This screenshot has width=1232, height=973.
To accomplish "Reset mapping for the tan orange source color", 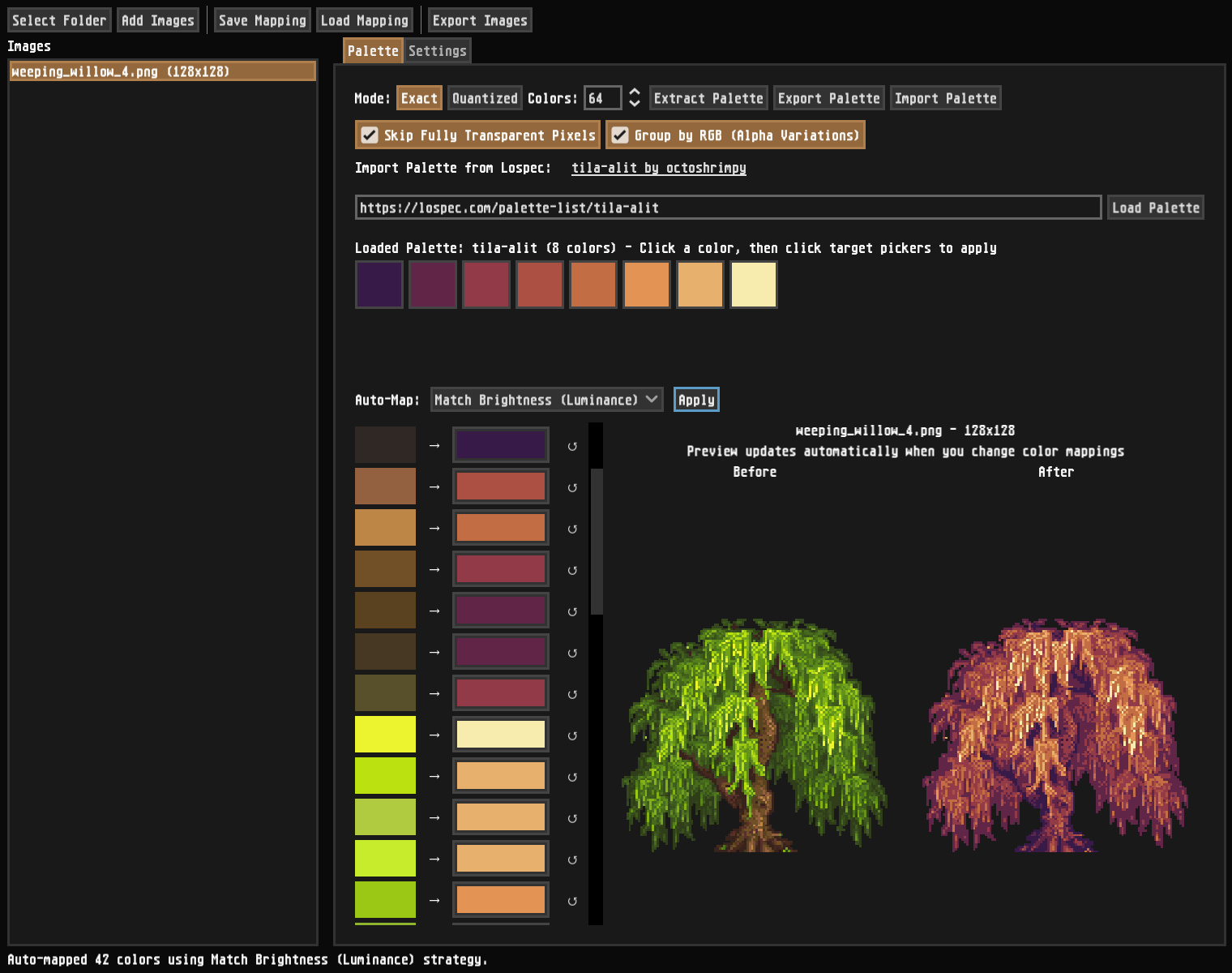I will (x=572, y=529).
